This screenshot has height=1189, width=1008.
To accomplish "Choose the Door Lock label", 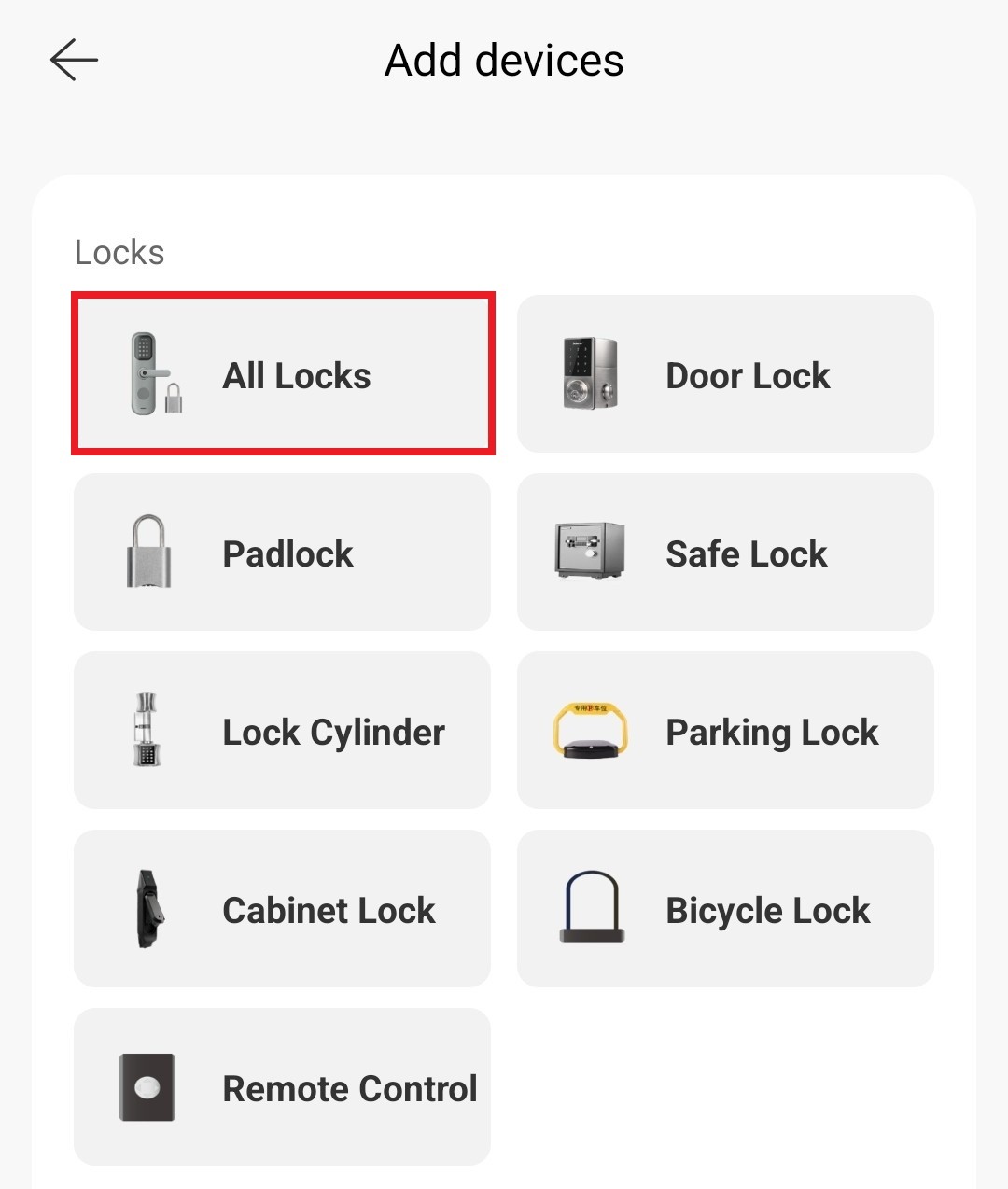I will (748, 376).
